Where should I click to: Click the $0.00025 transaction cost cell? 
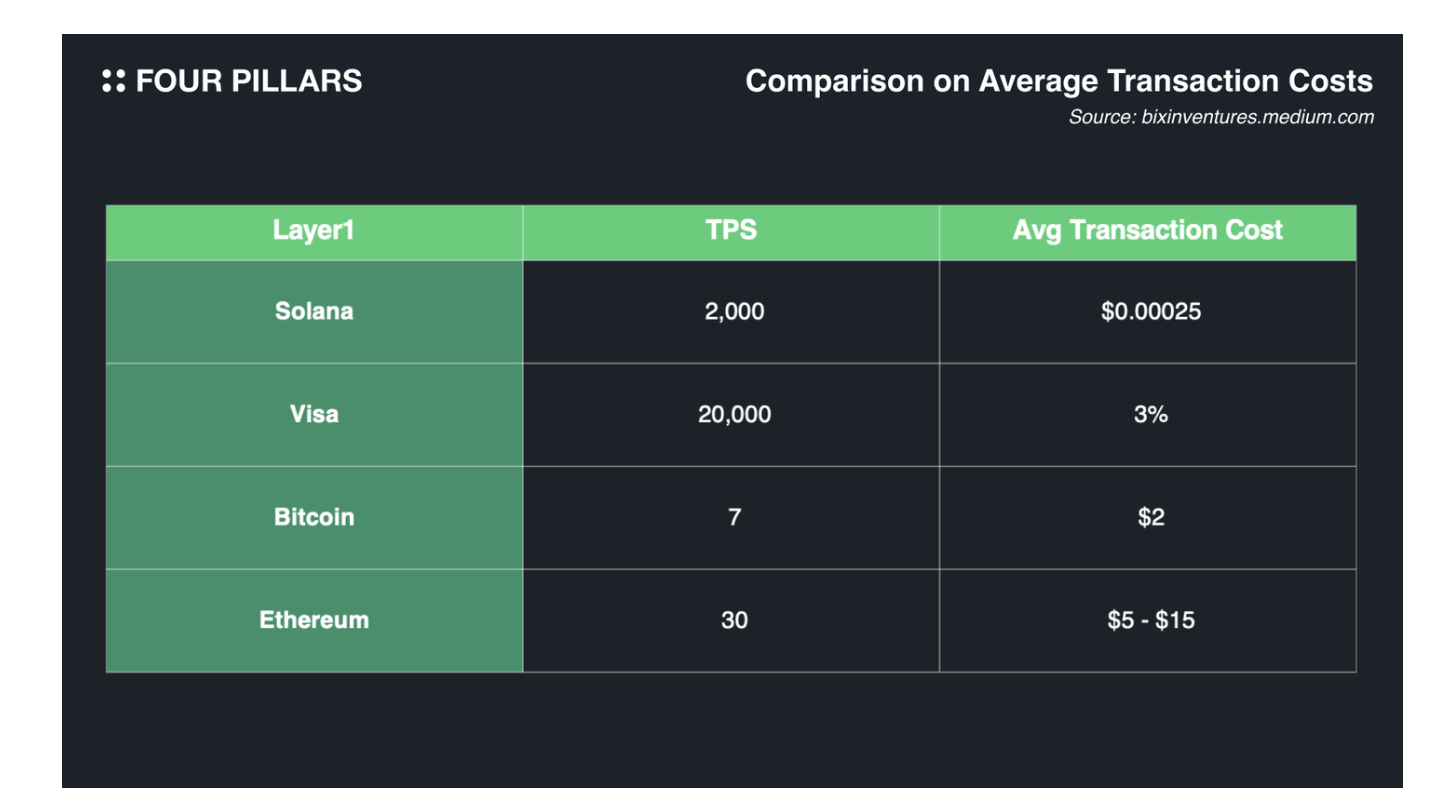[x=1151, y=311]
